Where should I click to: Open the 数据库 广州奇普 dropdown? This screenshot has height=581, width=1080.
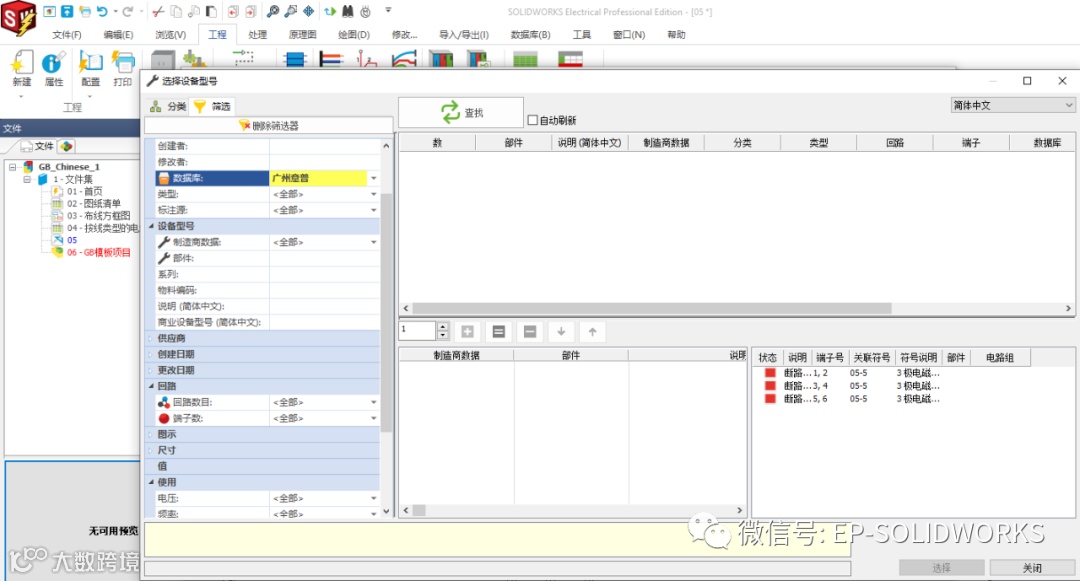(x=373, y=178)
